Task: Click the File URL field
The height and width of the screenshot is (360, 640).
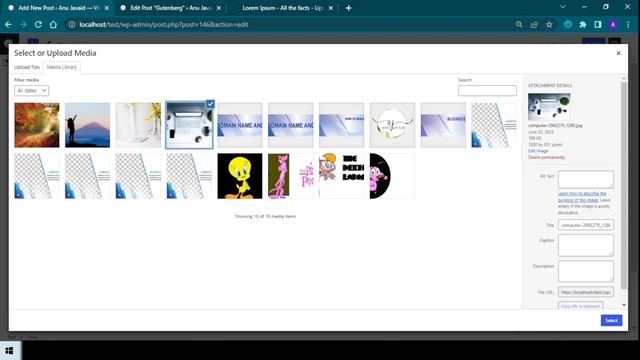Action: (585, 292)
